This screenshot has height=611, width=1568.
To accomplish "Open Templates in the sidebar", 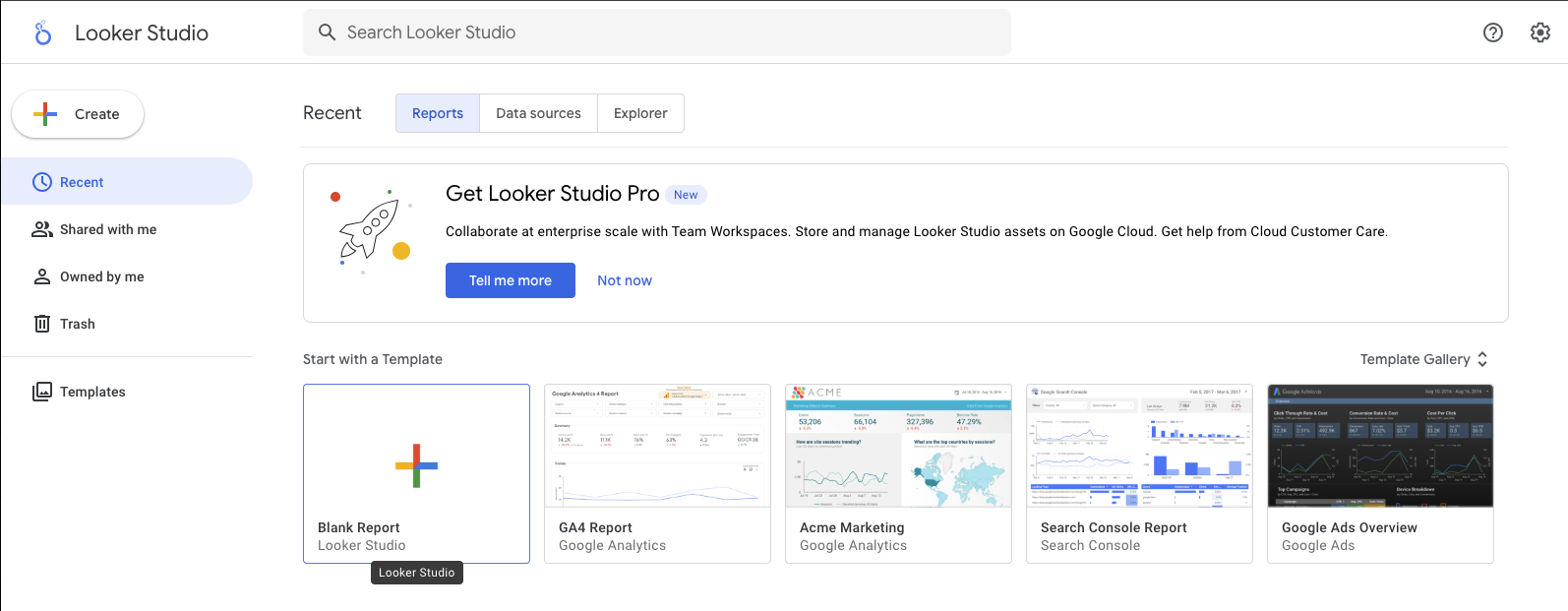I will 126,392.
